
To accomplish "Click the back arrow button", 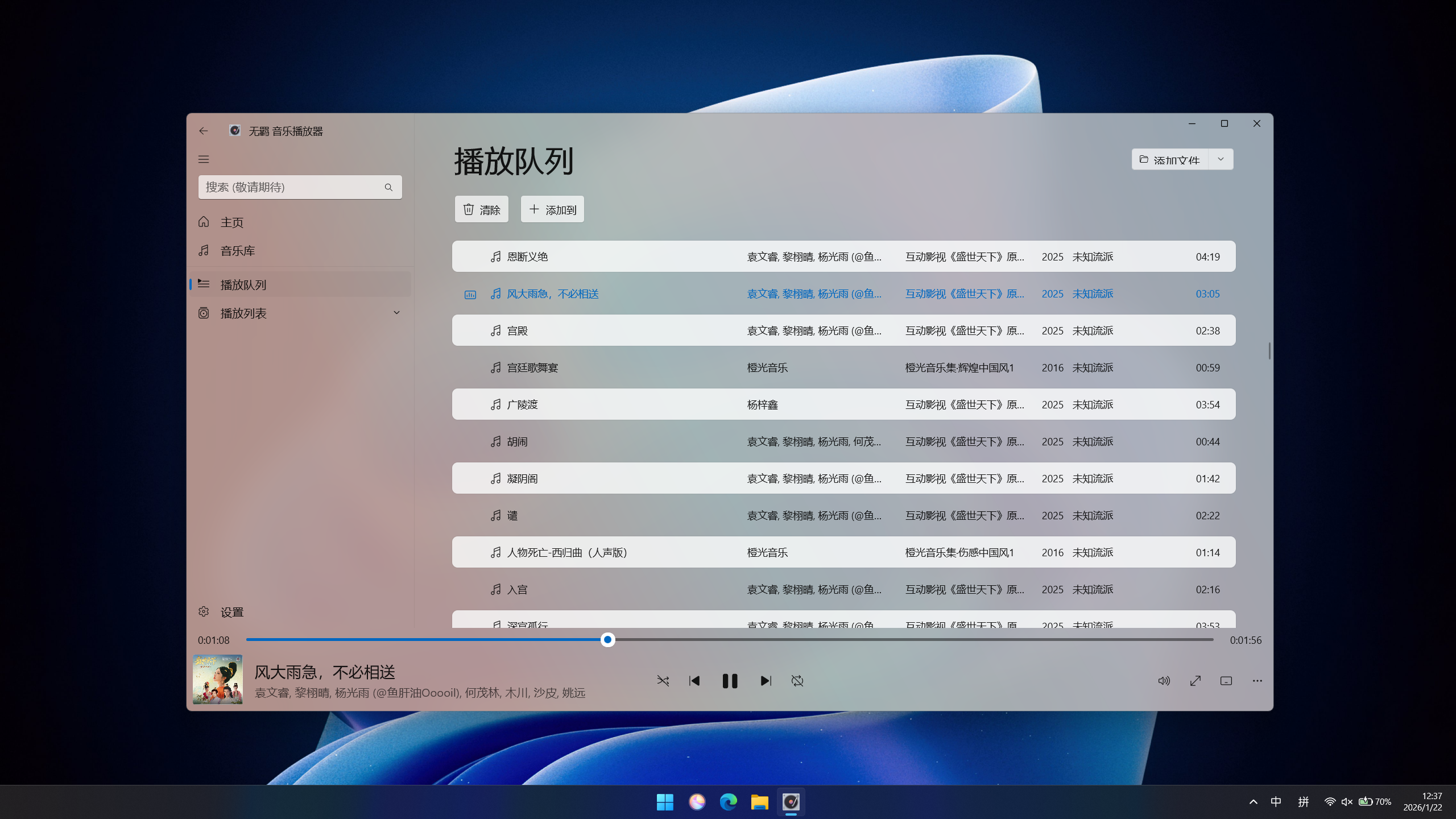I will 204,131.
